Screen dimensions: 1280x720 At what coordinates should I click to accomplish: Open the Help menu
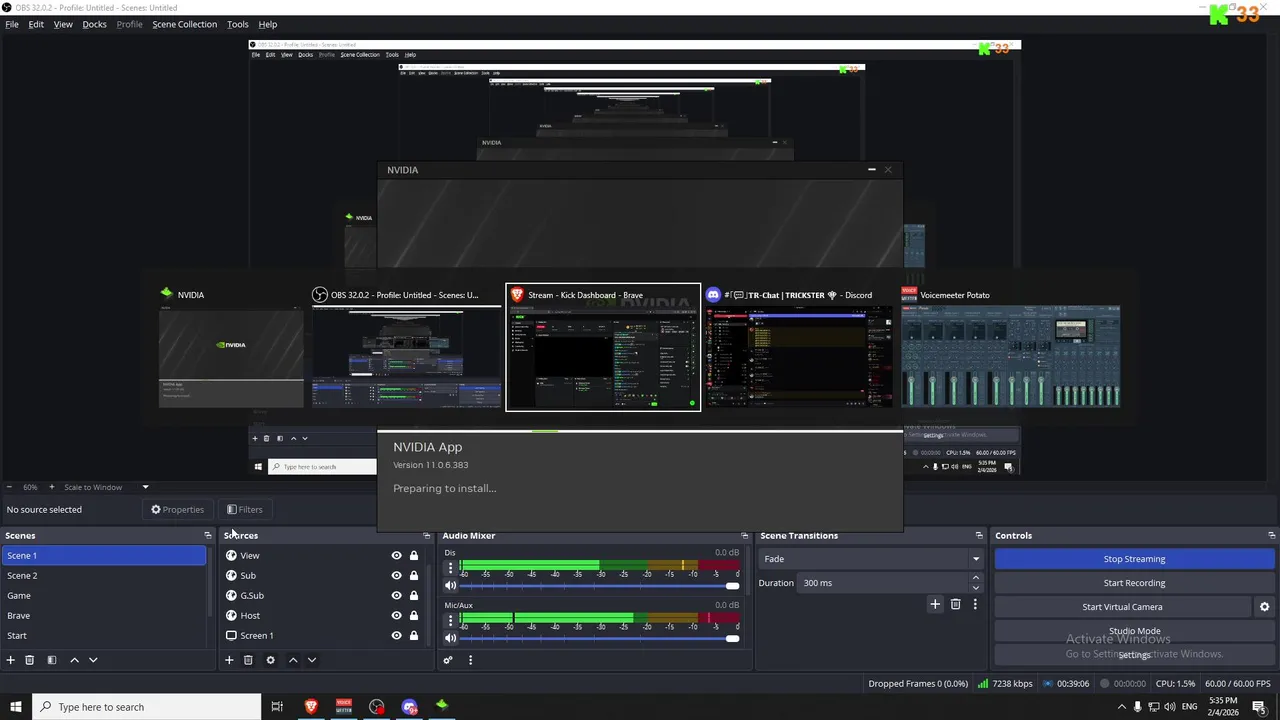coord(268,24)
